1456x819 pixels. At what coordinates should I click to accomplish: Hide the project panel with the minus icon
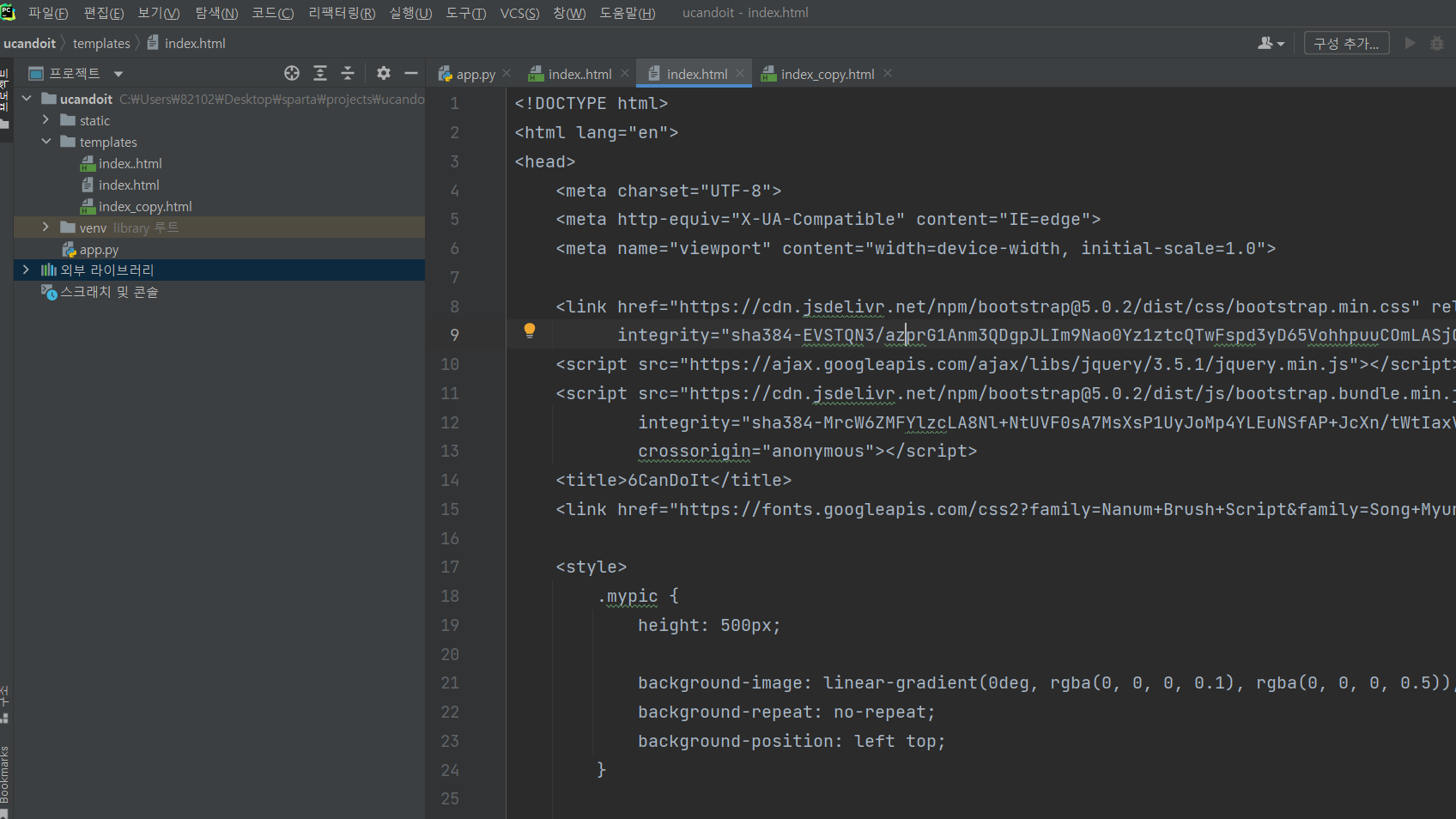[x=411, y=73]
